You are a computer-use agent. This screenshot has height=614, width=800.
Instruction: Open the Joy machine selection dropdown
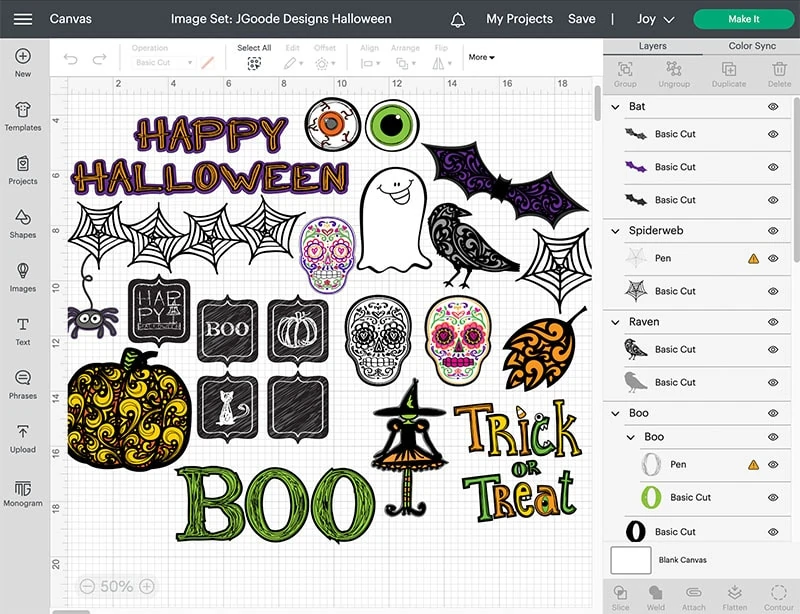pyautogui.click(x=656, y=19)
